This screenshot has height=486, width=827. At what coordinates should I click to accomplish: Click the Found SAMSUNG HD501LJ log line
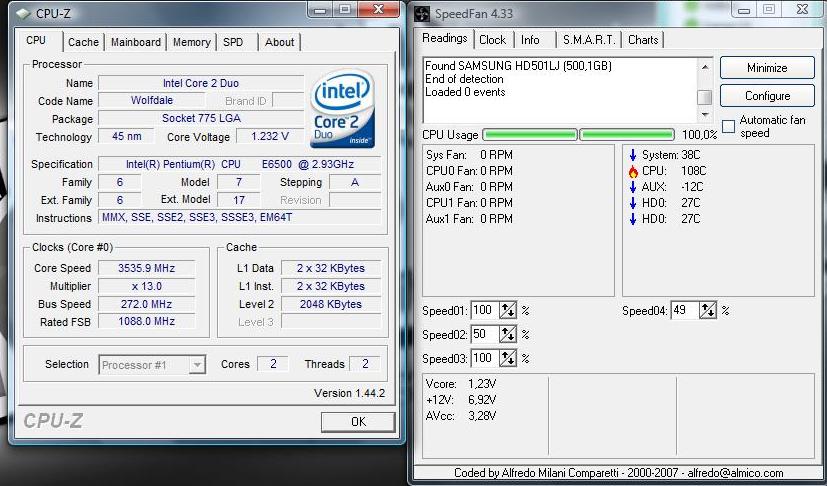click(518, 66)
